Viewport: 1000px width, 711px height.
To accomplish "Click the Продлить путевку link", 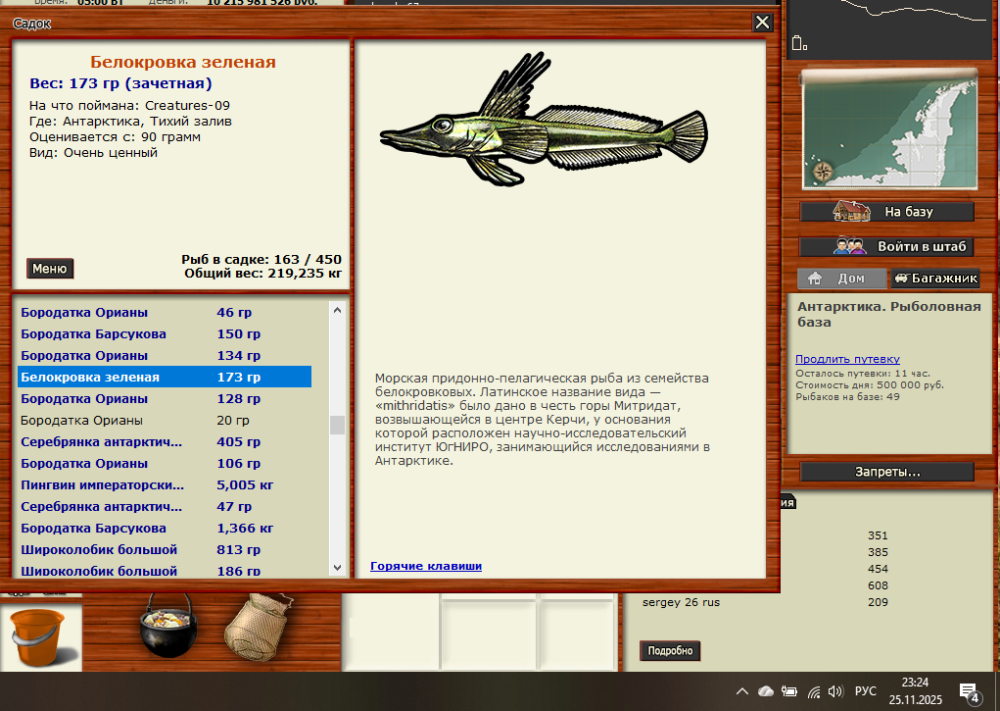I will click(x=847, y=359).
